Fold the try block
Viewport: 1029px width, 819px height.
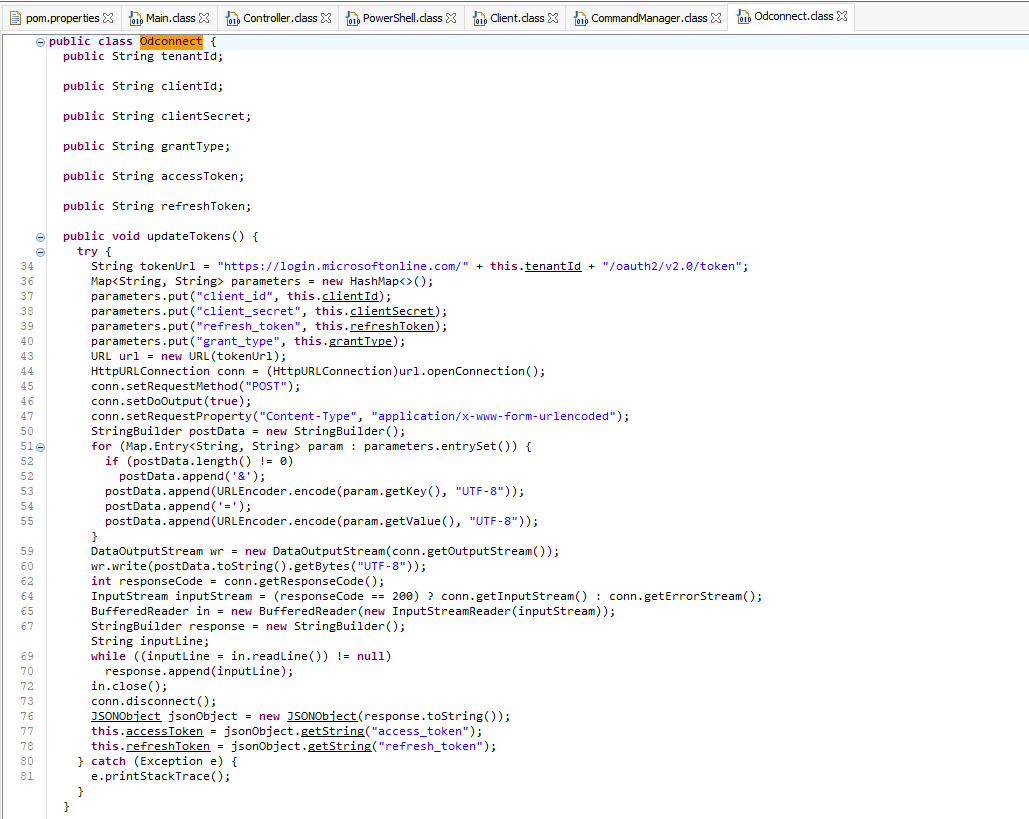[x=40, y=252]
